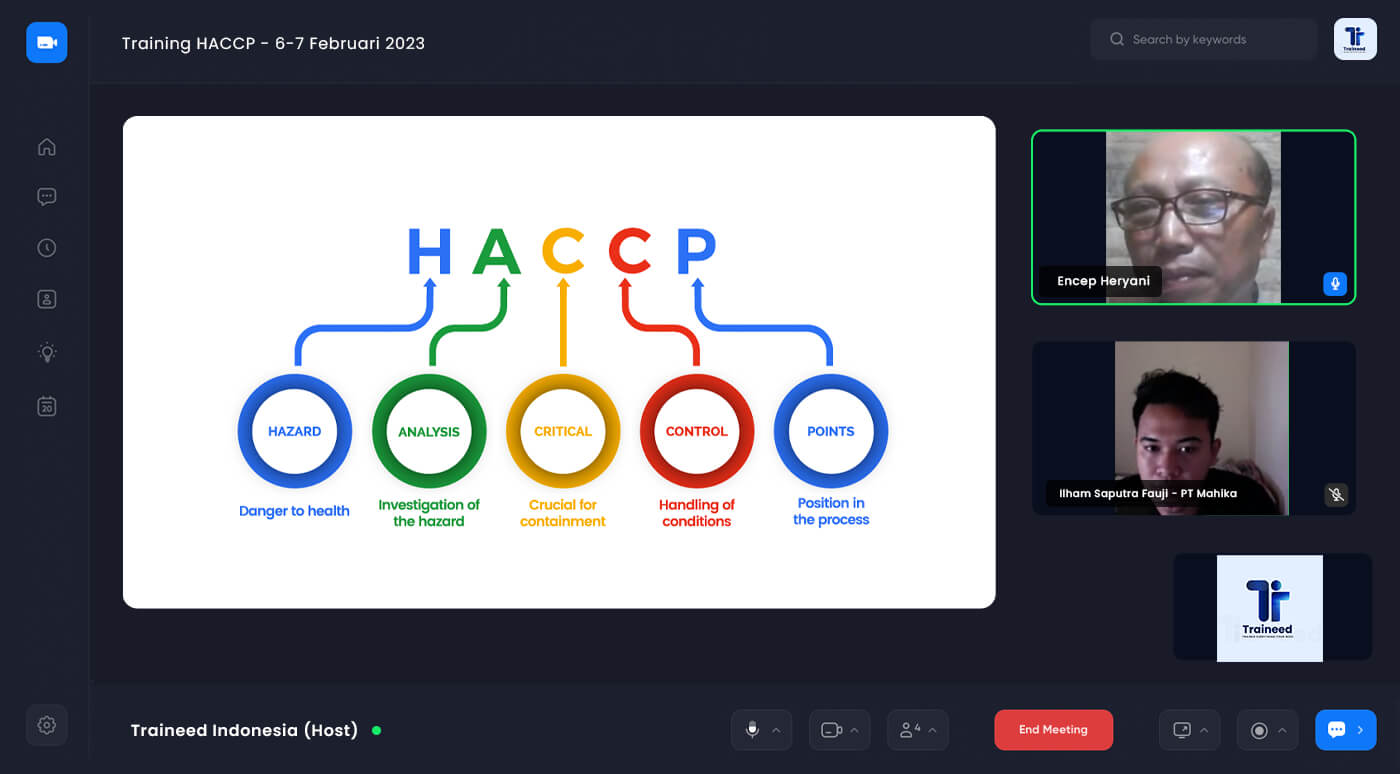
Task: Select Ilham Saputra Fauji's video tile
Action: [x=1193, y=428]
